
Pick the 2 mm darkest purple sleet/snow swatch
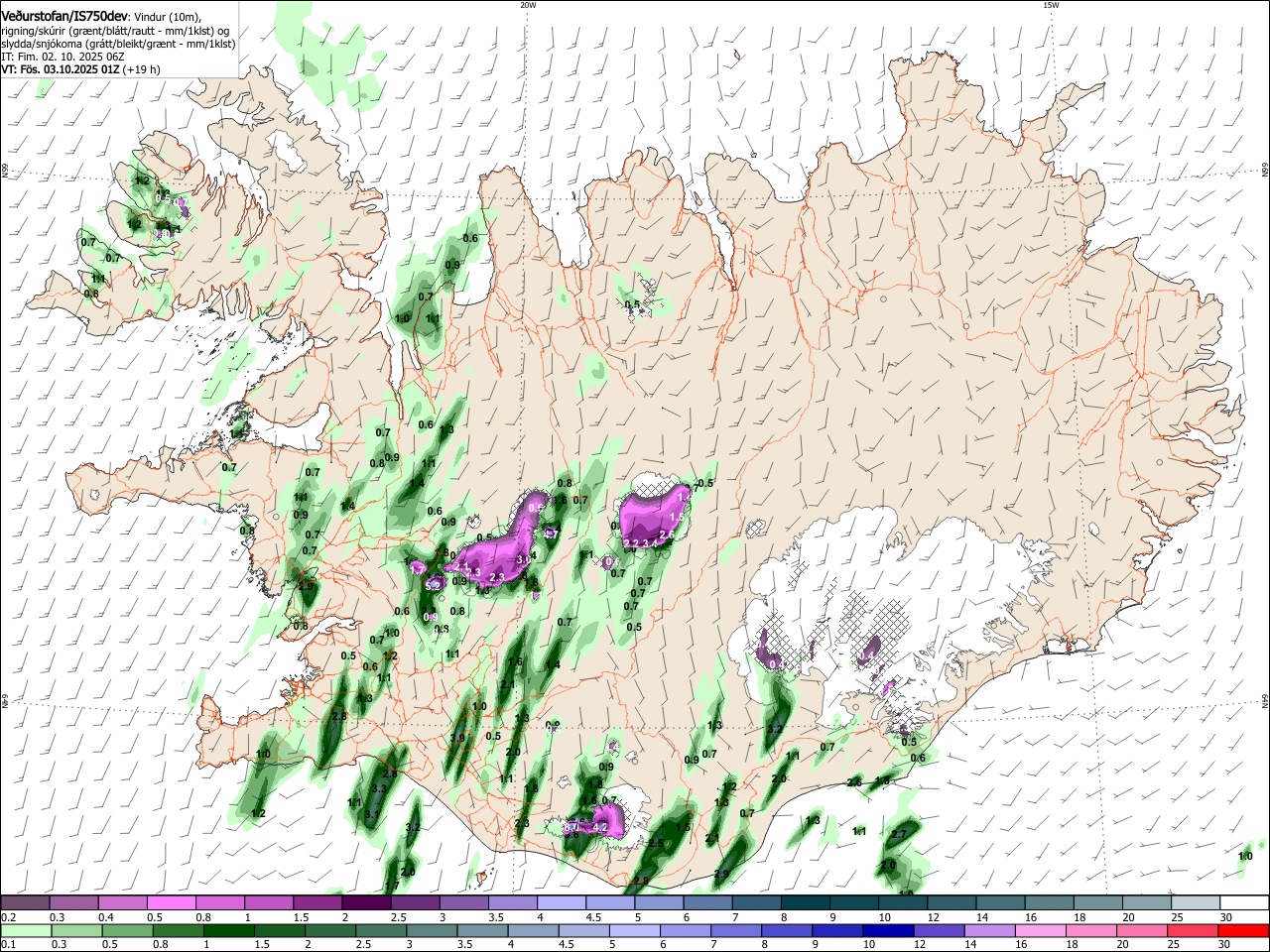pyautogui.click(x=366, y=902)
